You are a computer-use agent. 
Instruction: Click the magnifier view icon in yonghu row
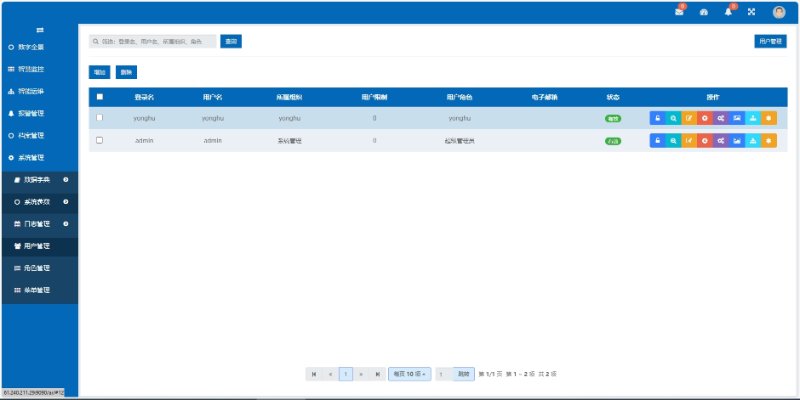[x=673, y=118]
